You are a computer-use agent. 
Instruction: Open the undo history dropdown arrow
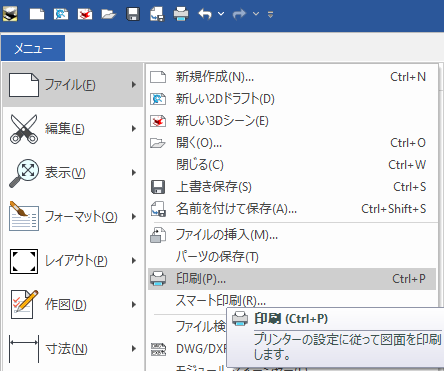click(221, 14)
